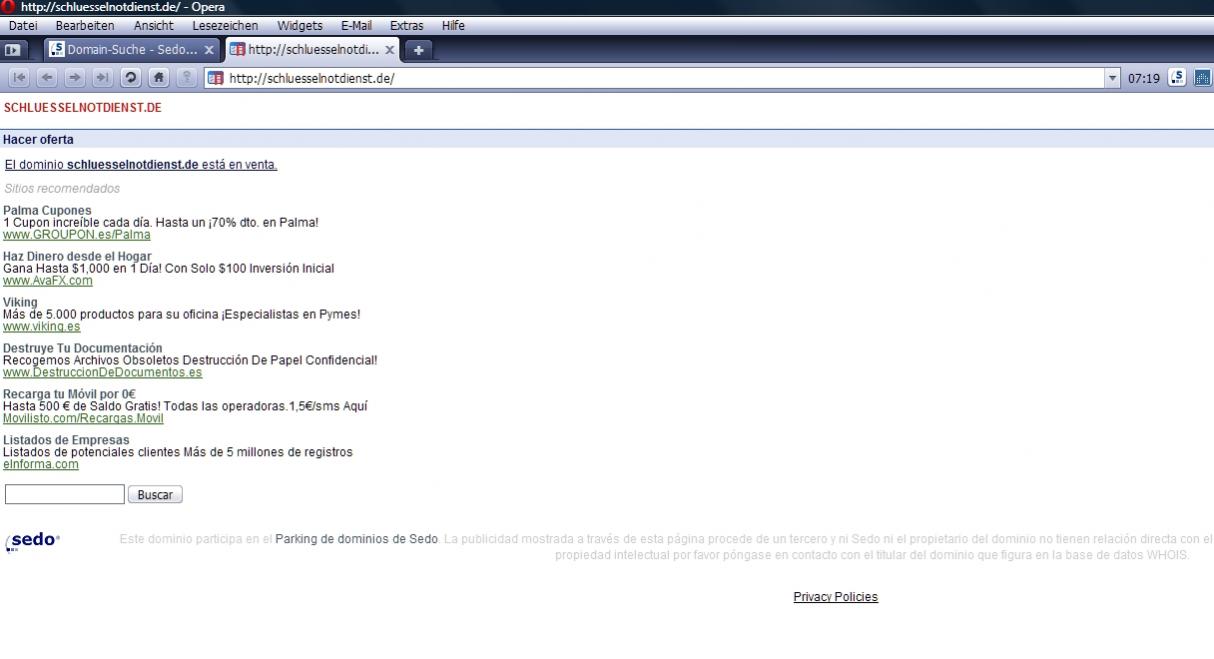Viewport: 1214px width, 659px height.
Task: Go back one page with the Back arrow
Action: 47,77
